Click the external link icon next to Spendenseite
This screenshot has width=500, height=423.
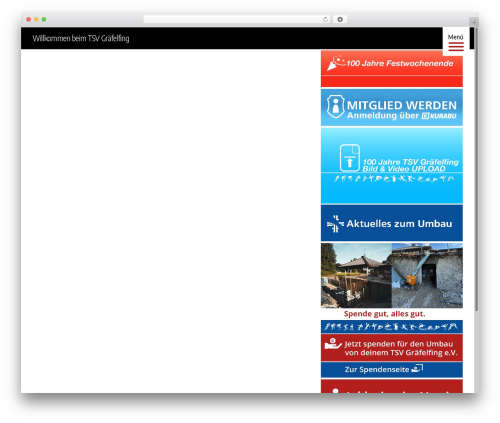pos(417,368)
